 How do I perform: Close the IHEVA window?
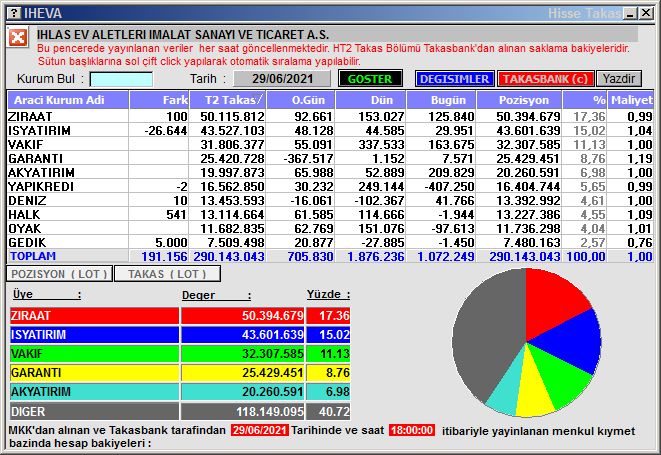[645, 13]
